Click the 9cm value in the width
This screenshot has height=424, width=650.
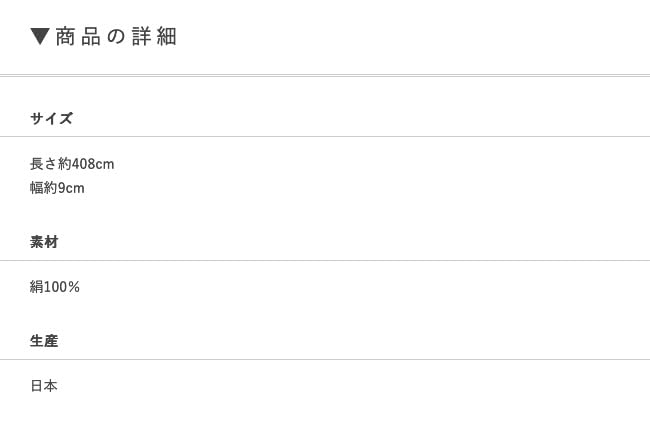click(x=71, y=188)
